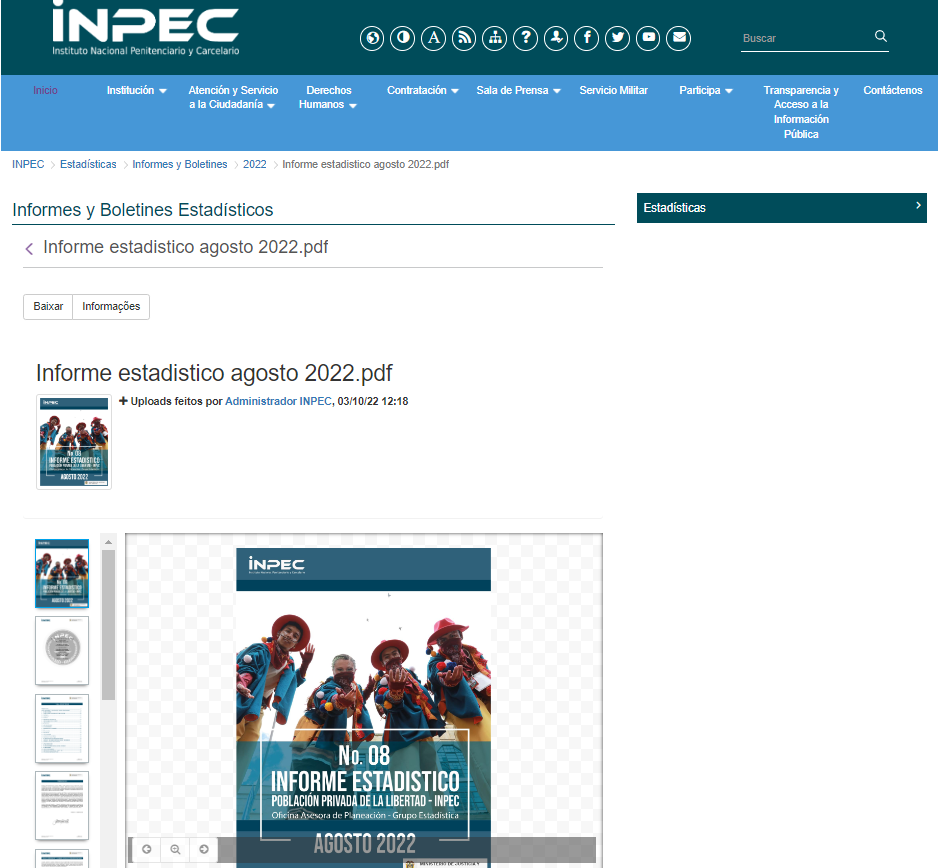Click the font size 'A' icon

click(433, 38)
